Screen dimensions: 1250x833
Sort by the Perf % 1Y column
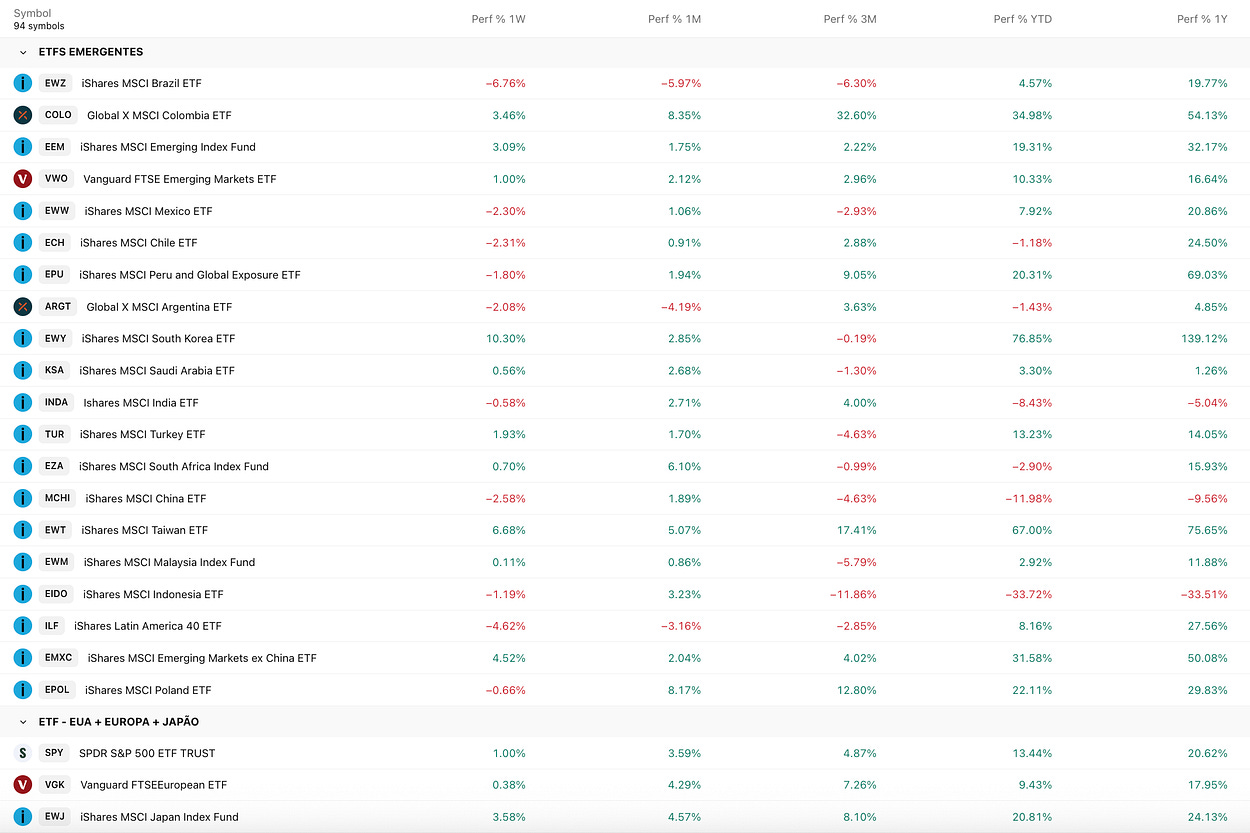pos(1202,19)
